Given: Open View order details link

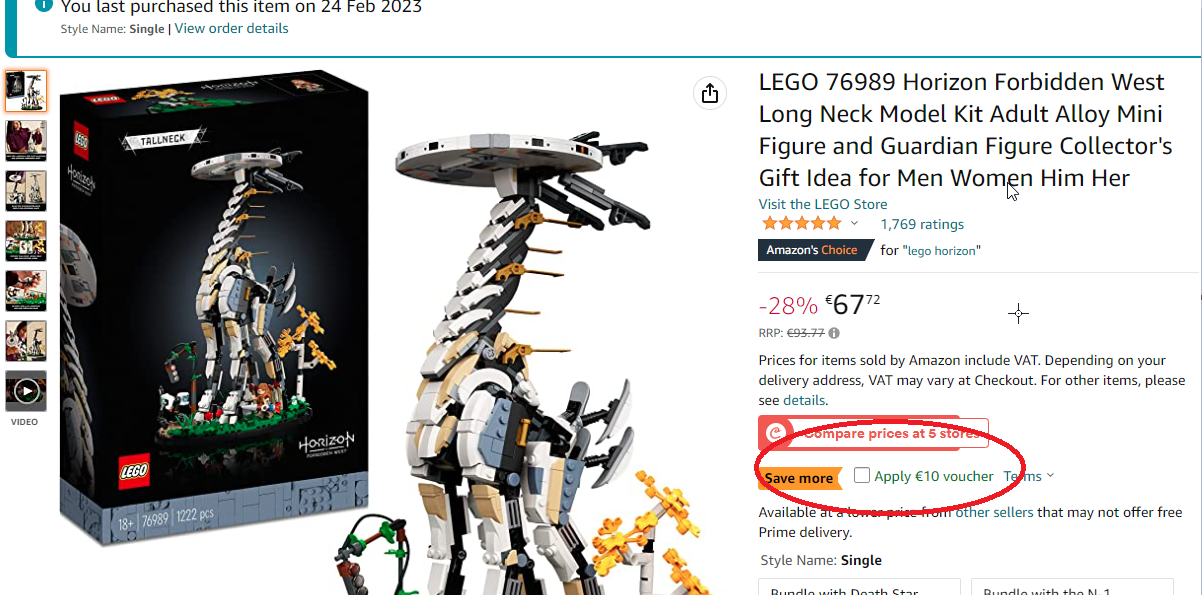Looking at the screenshot, I should pos(231,29).
